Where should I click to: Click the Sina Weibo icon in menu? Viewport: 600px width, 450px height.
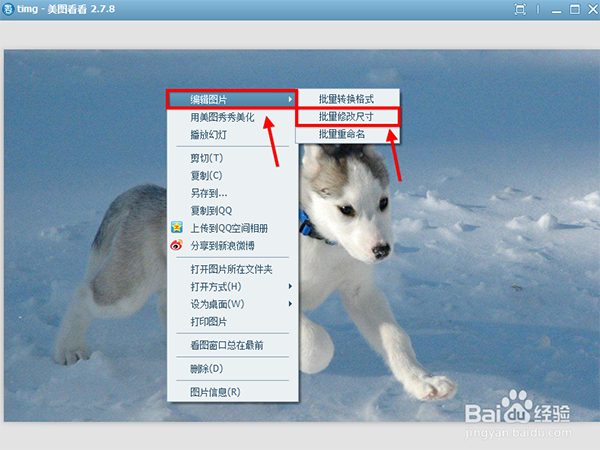(176, 244)
